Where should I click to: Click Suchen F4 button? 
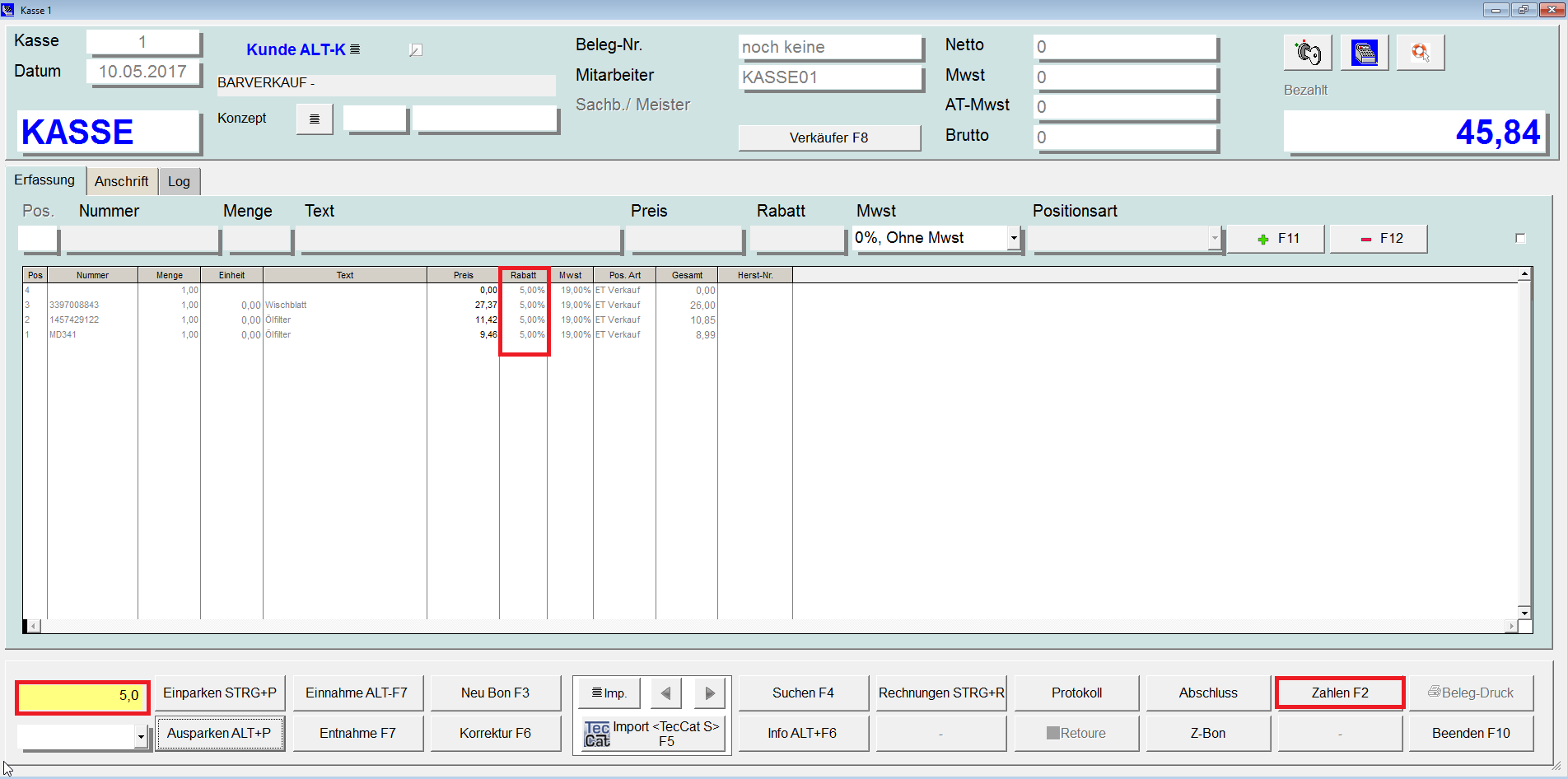803,693
